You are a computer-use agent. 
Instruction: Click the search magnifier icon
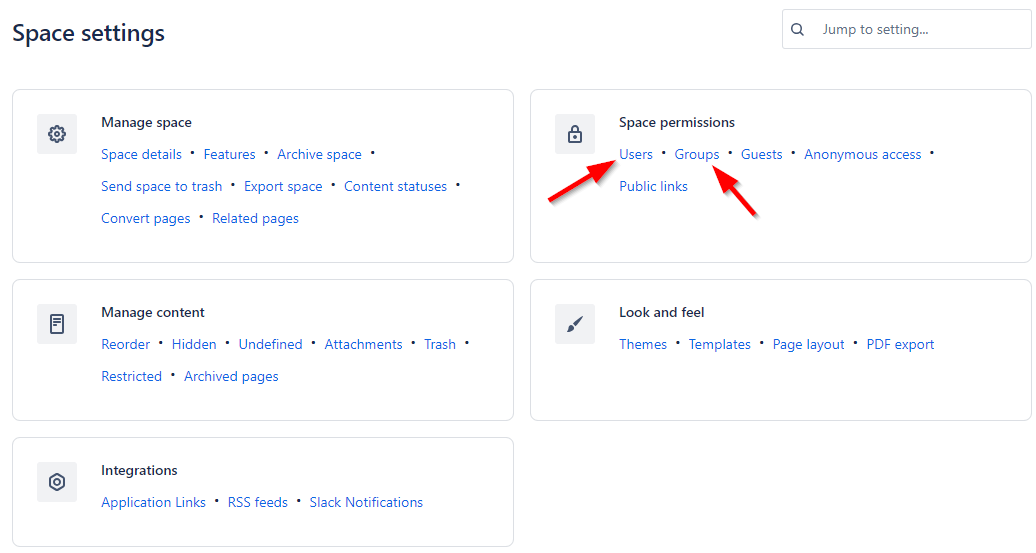pos(797,30)
